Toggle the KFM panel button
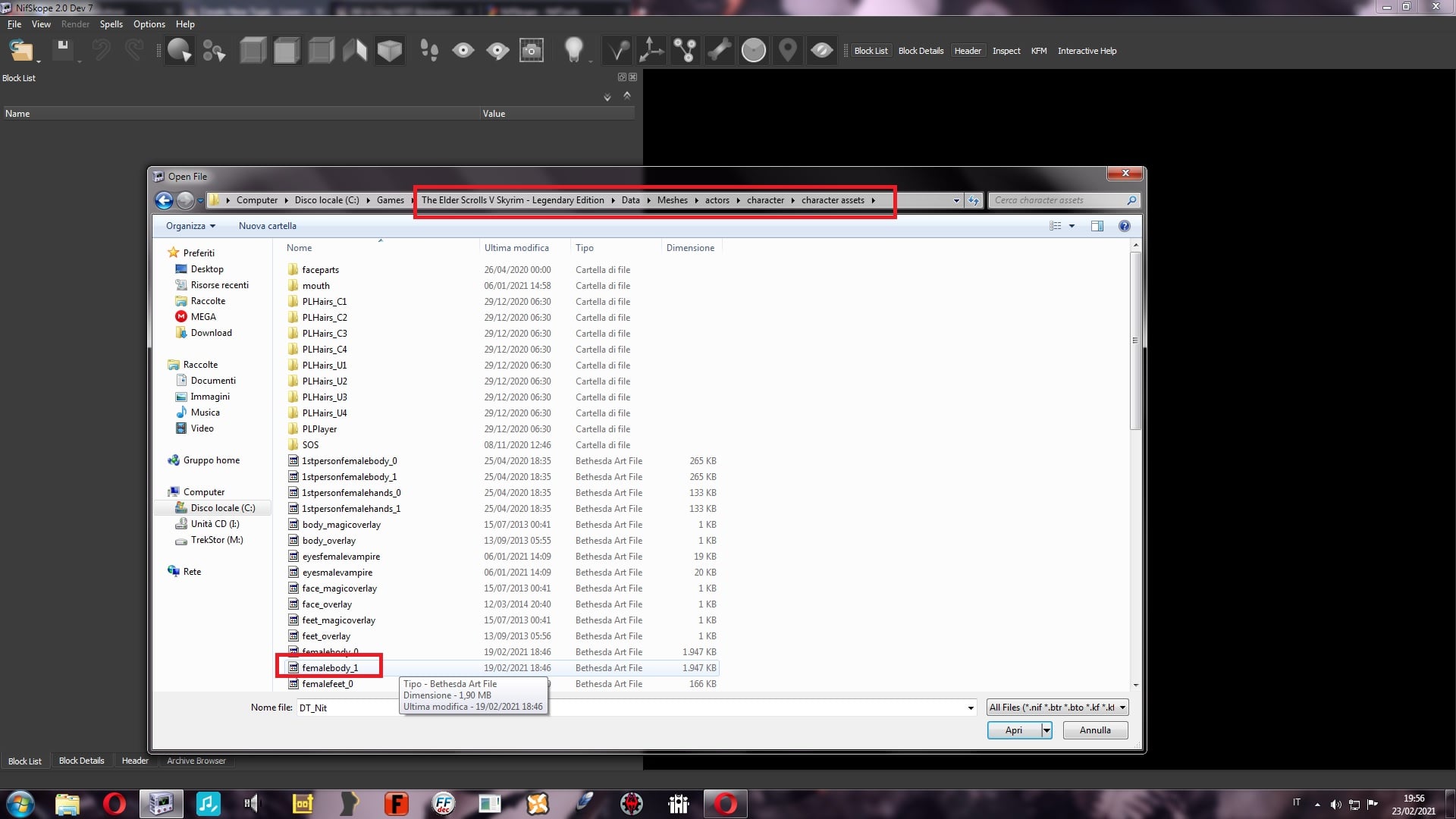Viewport: 1456px width, 819px height. coord(1039,51)
